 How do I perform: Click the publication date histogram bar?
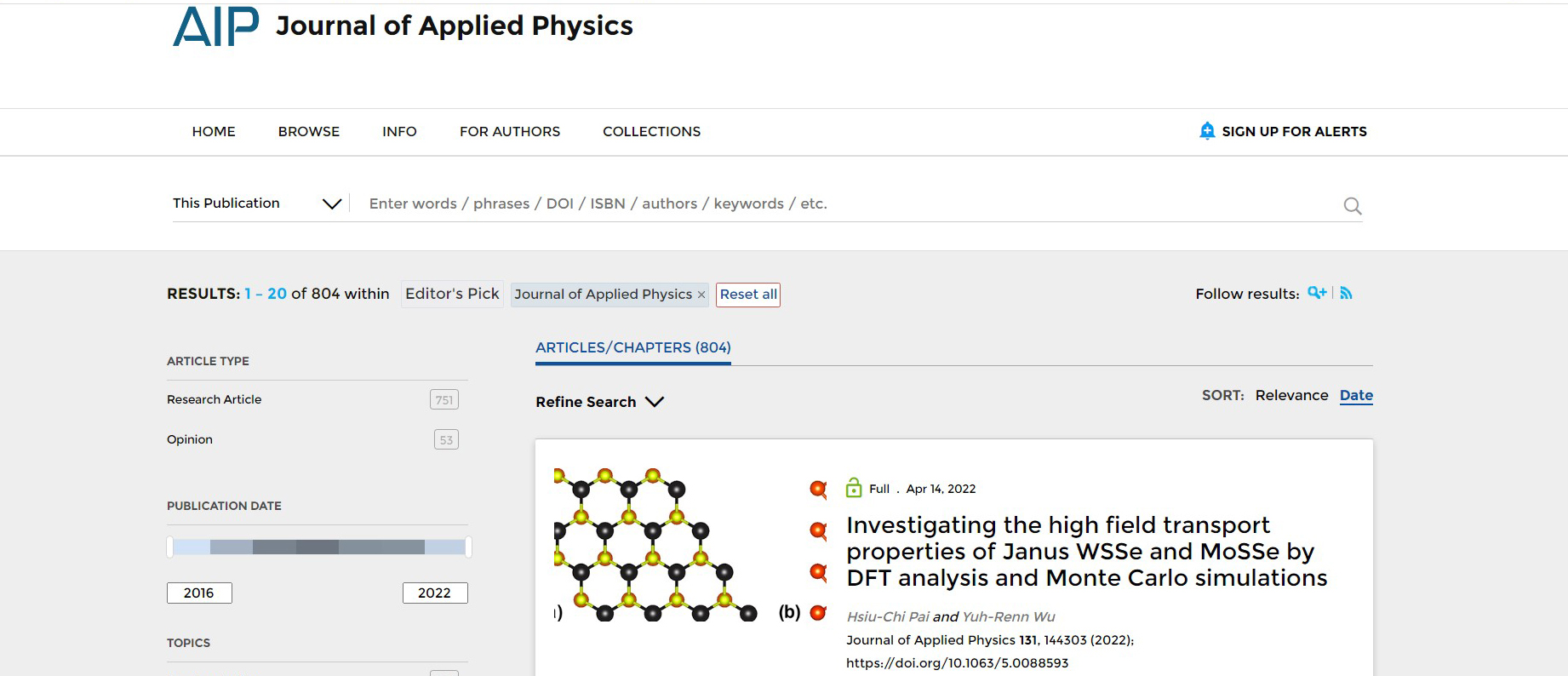point(318,547)
